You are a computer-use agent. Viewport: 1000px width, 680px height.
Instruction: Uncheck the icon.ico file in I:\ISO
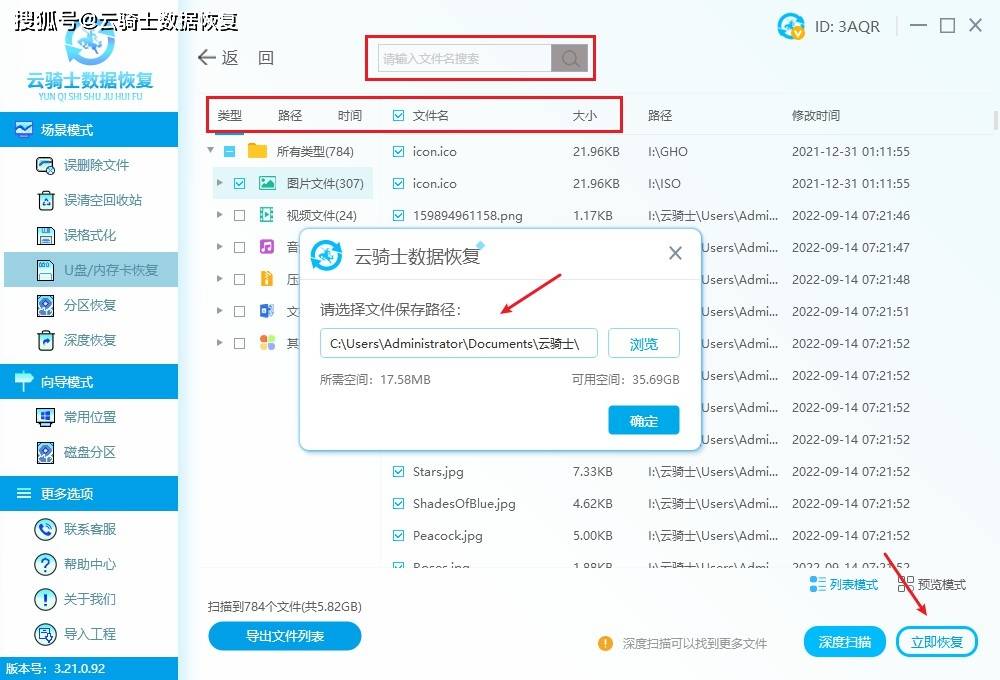coord(399,184)
